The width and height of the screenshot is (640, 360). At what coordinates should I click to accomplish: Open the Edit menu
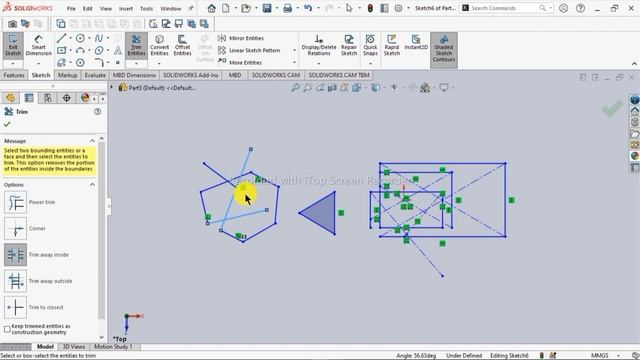pos(87,9)
